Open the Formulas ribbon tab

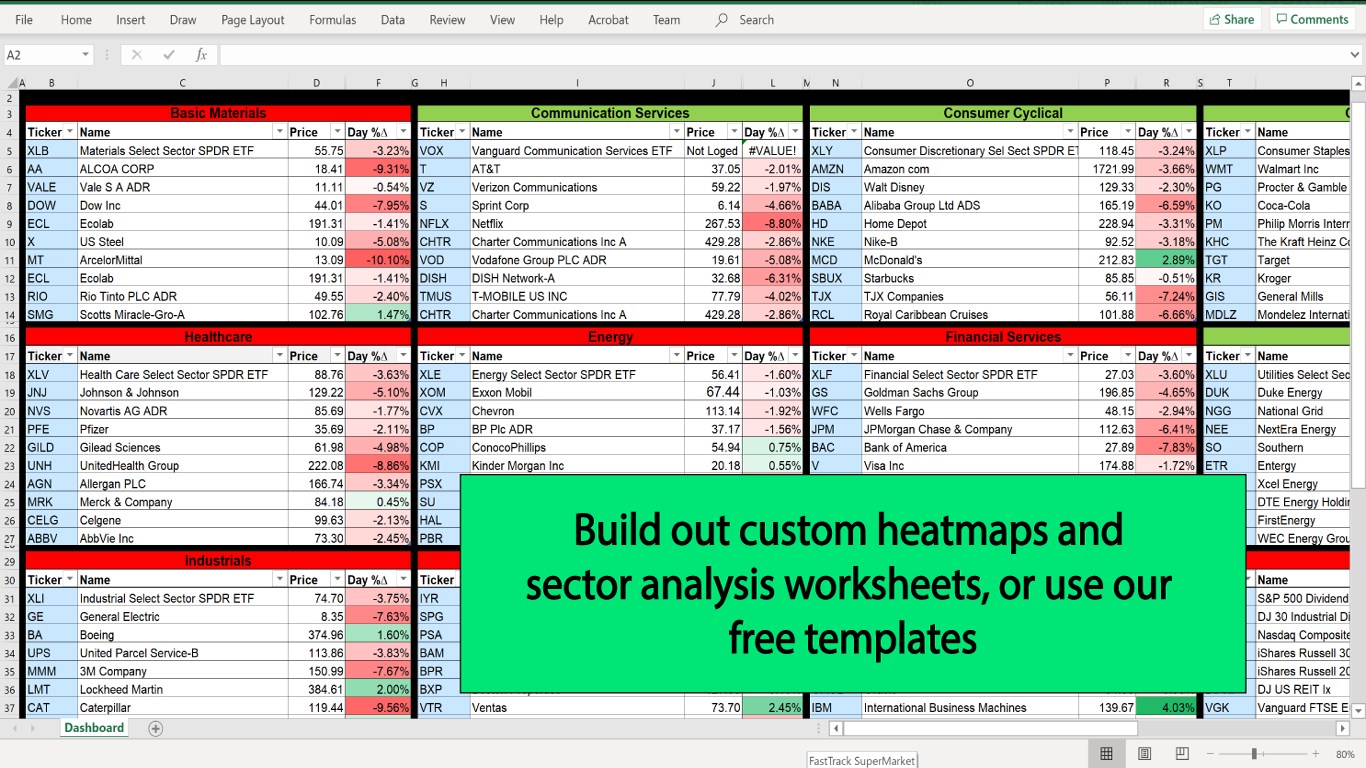[x=332, y=19]
